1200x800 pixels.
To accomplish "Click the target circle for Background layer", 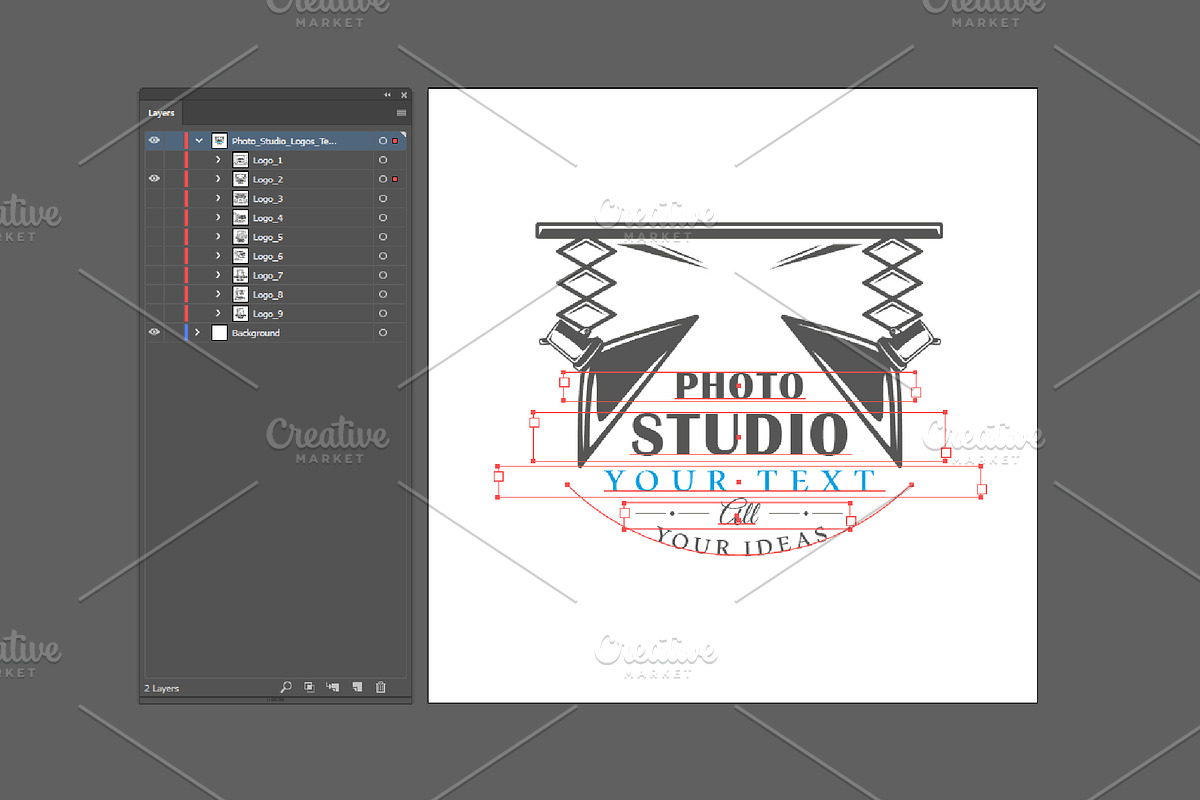I will [x=383, y=333].
